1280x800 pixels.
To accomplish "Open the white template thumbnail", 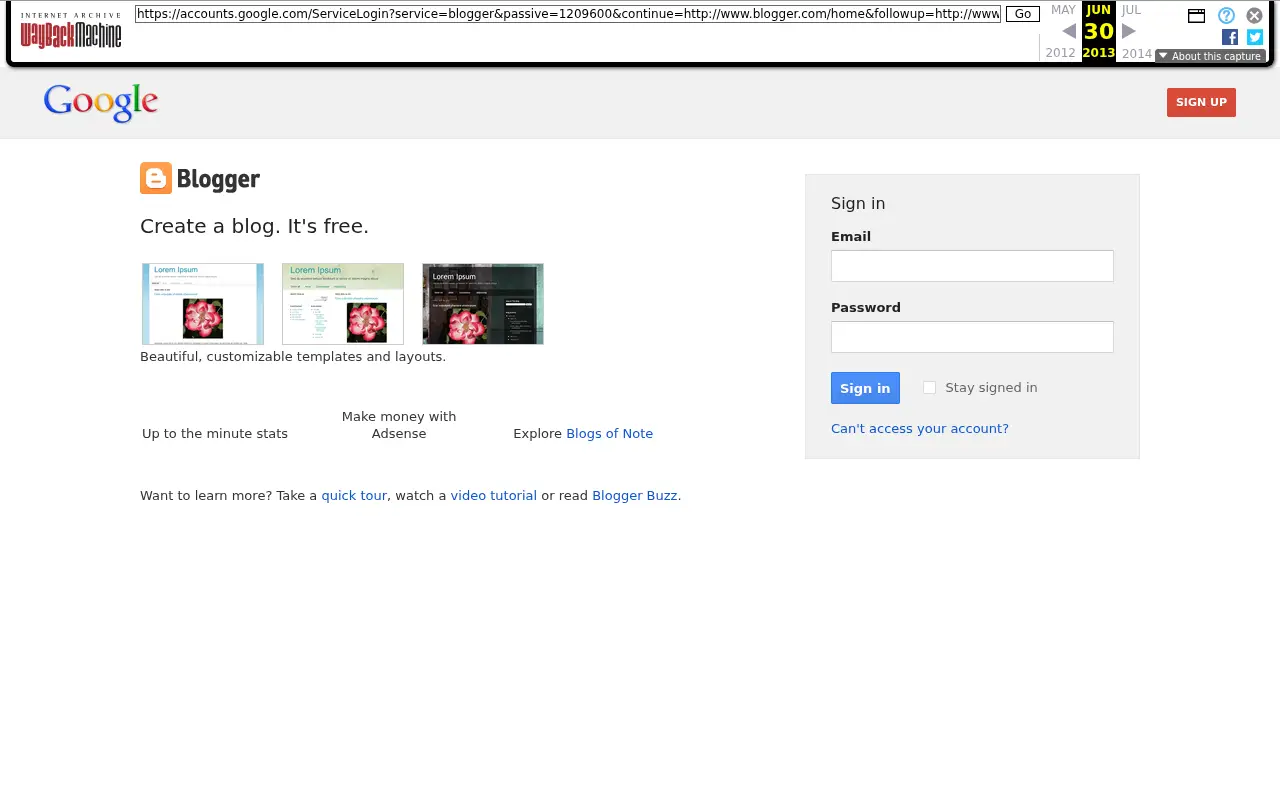I will click(203, 304).
